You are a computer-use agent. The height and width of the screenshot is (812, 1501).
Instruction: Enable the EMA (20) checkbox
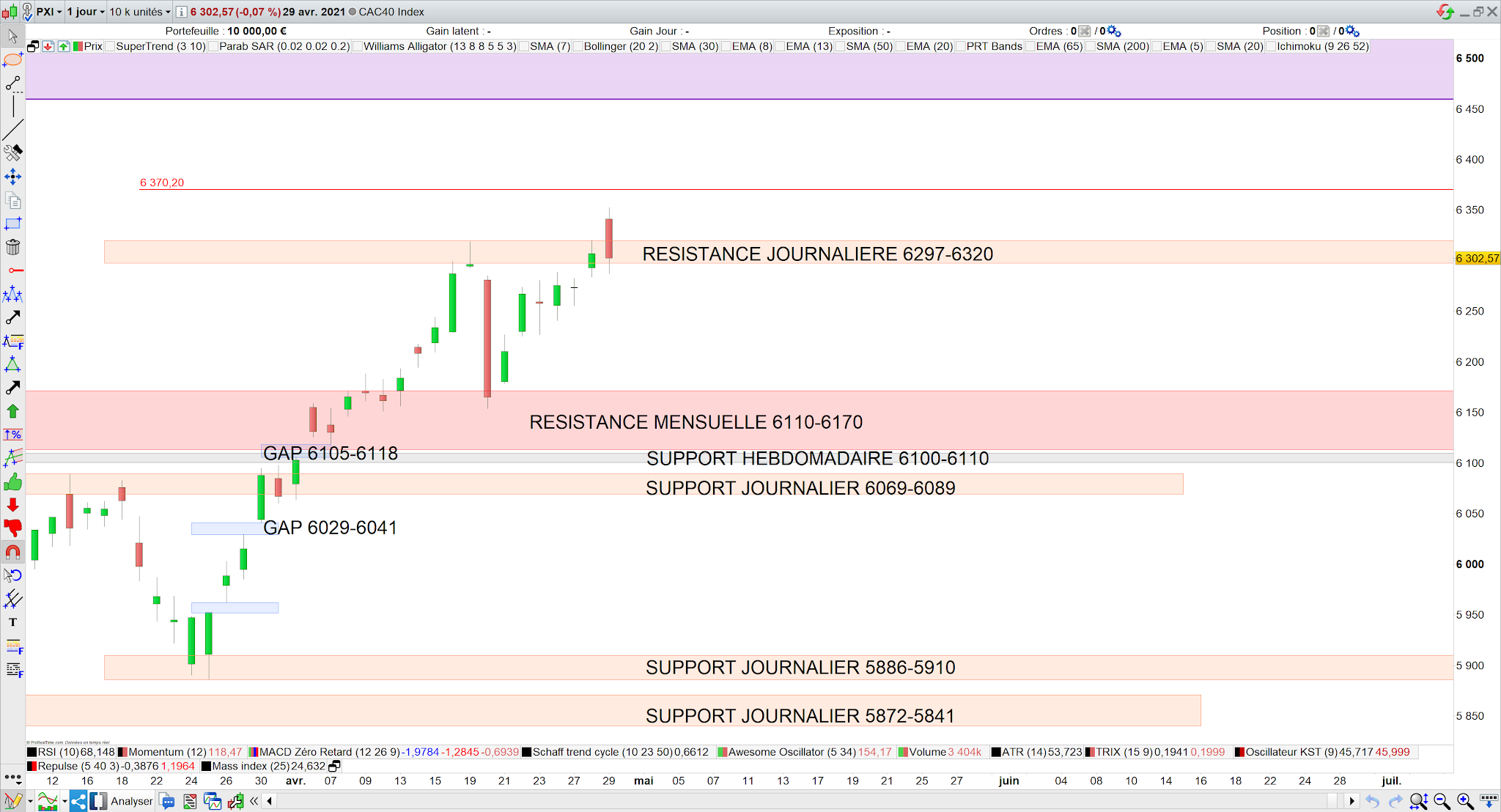900,46
